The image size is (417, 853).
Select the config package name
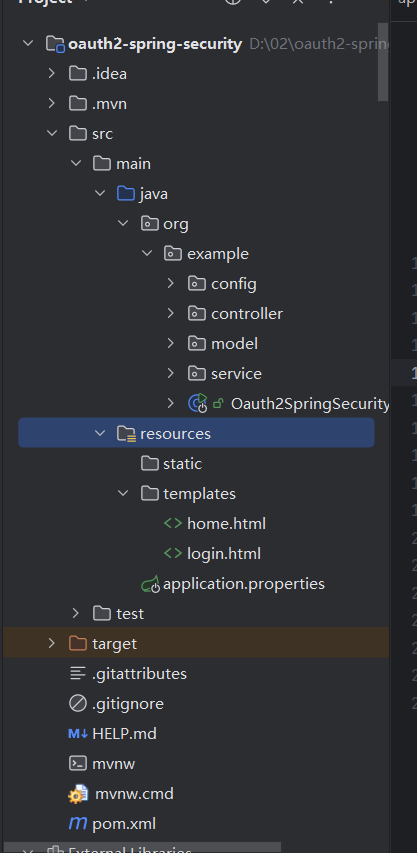234,283
